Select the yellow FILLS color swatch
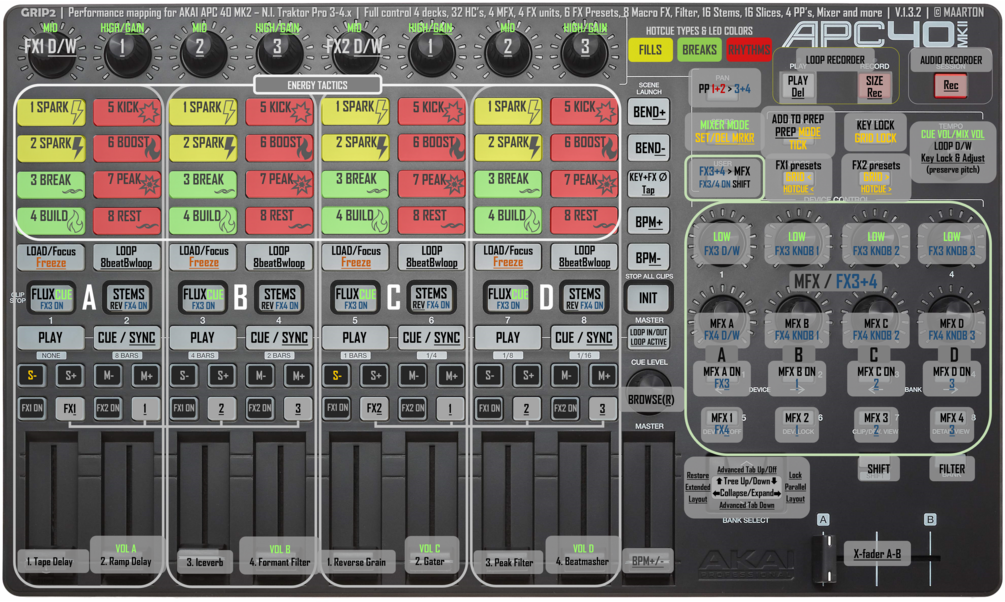This screenshot has height=602, width=1005. tap(650, 49)
